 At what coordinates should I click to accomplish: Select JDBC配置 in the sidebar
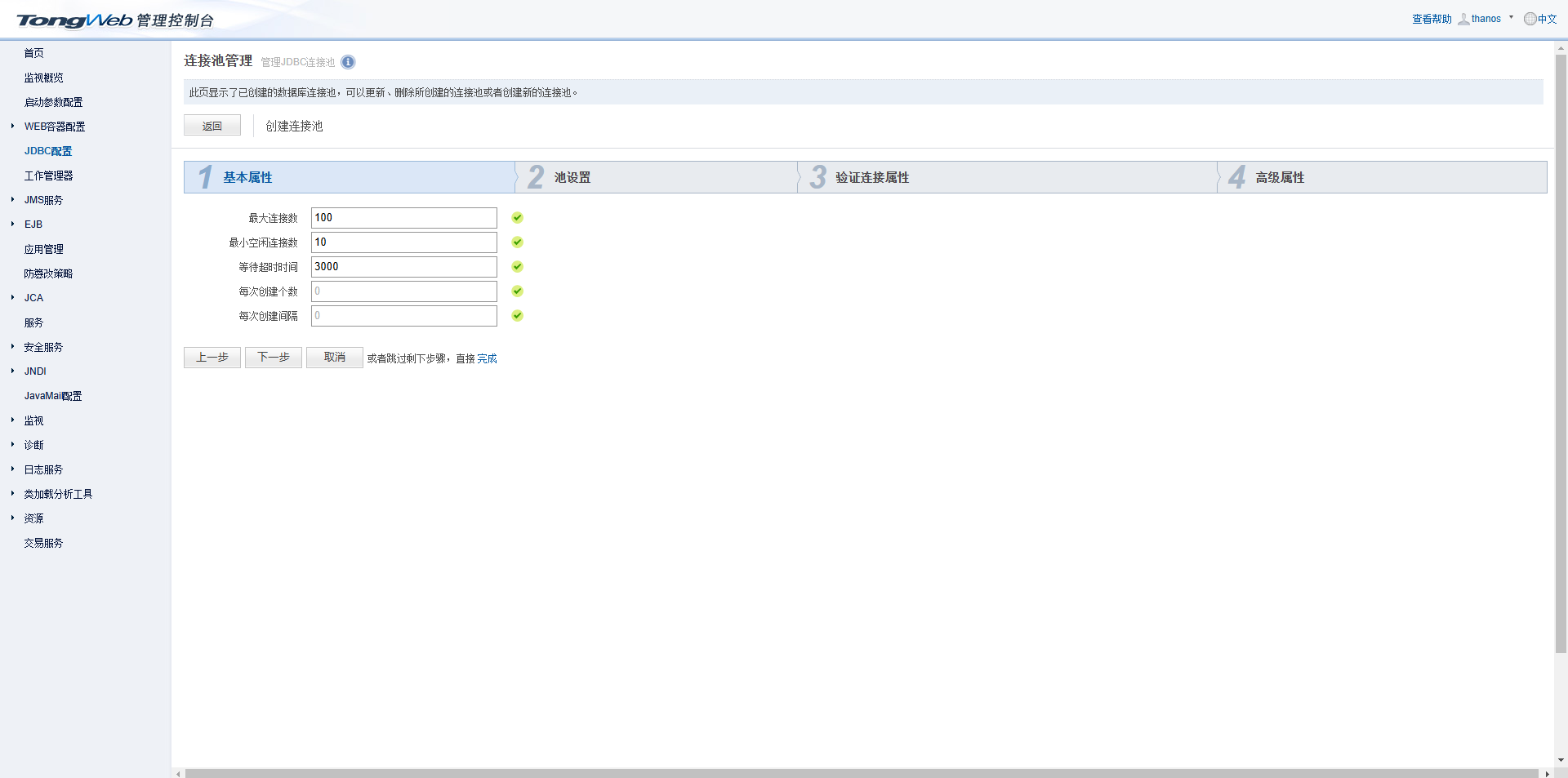click(48, 151)
